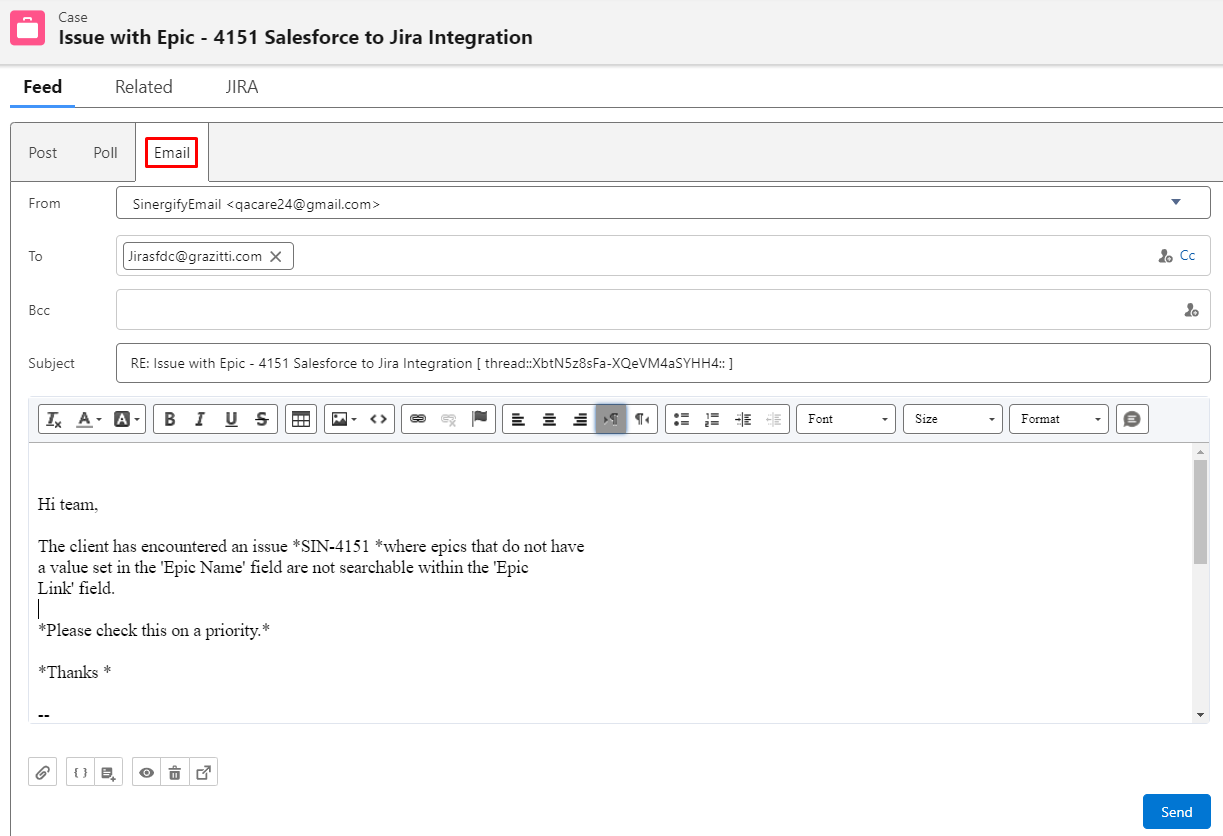Open the JIRA tab
1223x836 pixels.
[x=242, y=87]
